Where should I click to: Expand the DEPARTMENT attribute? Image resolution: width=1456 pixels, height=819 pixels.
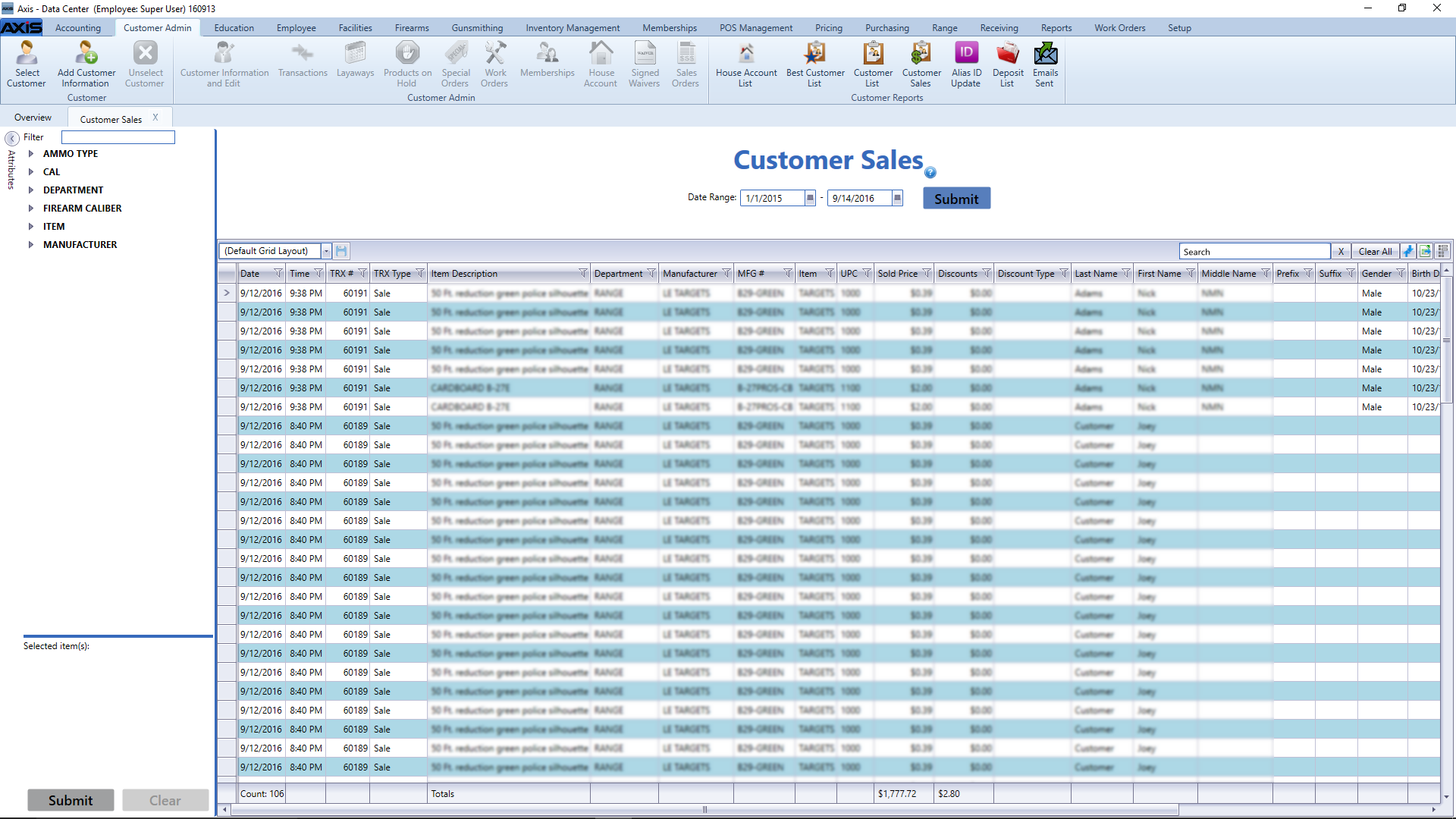click(x=31, y=190)
